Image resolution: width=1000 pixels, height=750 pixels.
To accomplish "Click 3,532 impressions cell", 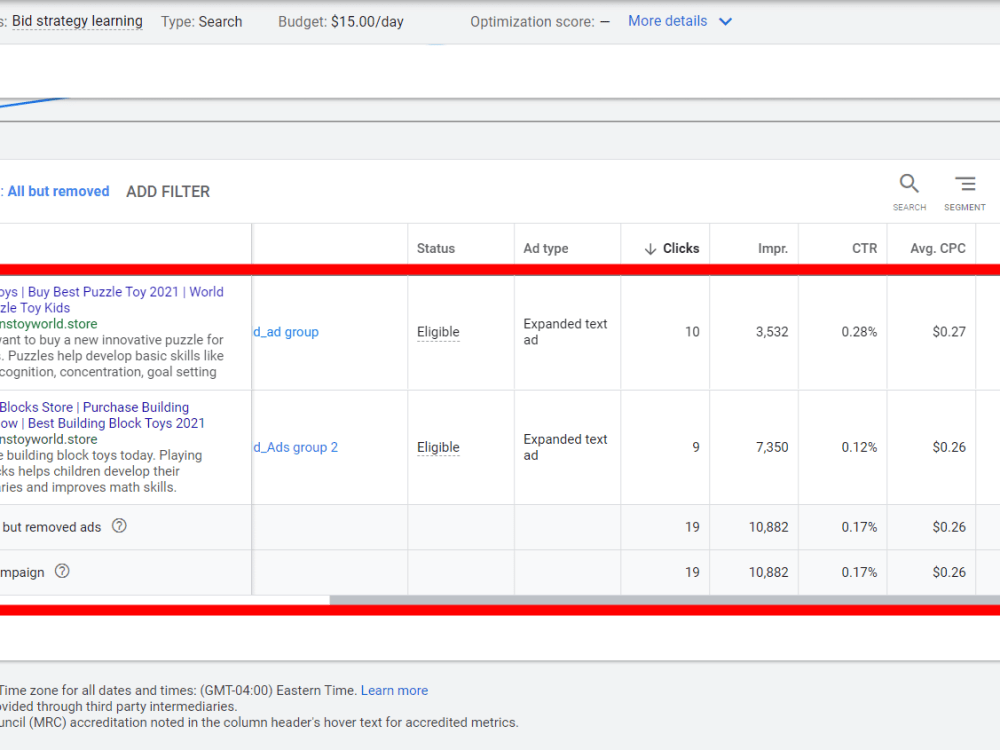I will [772, 332].
